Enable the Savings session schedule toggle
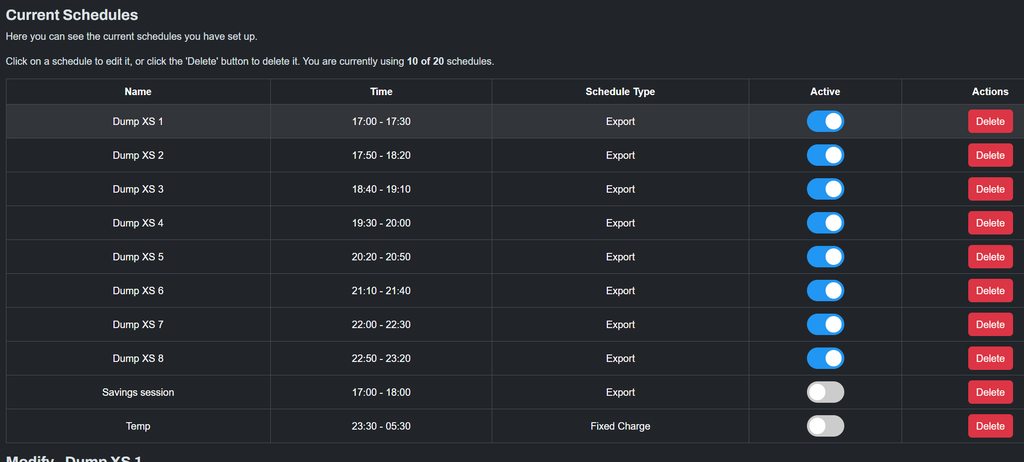Screen dimensions: 1024x462 825,392
